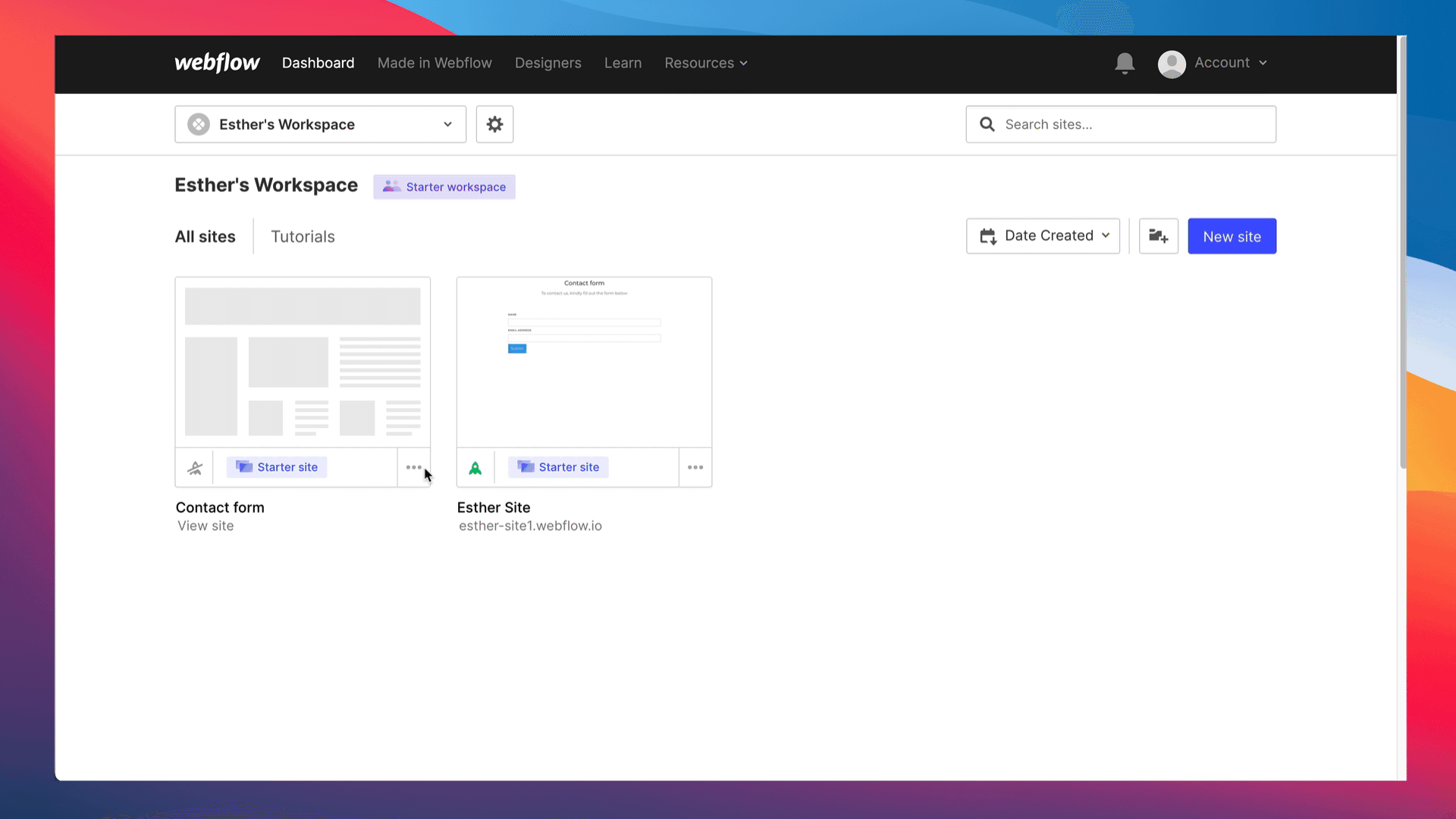Expand the Resources menu
The height and width of the screenshot is (819, 1456).
tap(706, 63)
